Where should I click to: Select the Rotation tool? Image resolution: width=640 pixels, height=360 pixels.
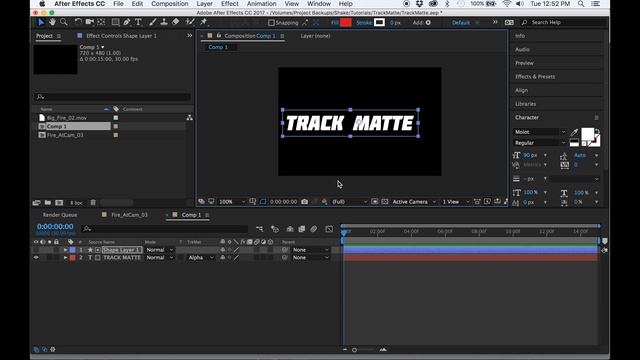coord(78,22)
